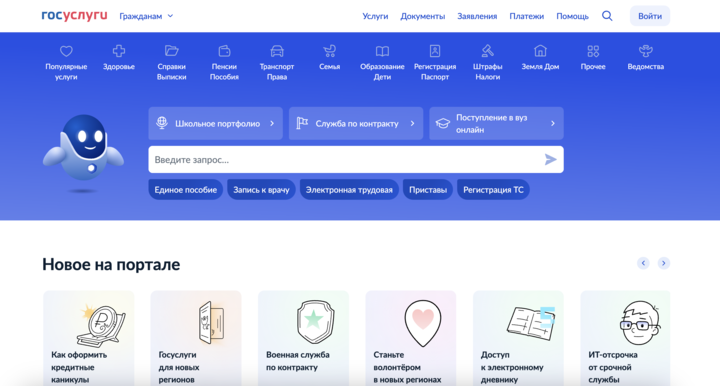Expand the Гражданам audience dropdown
The image size is (720, 386).
pyautogui.click(x=146, y=16)
